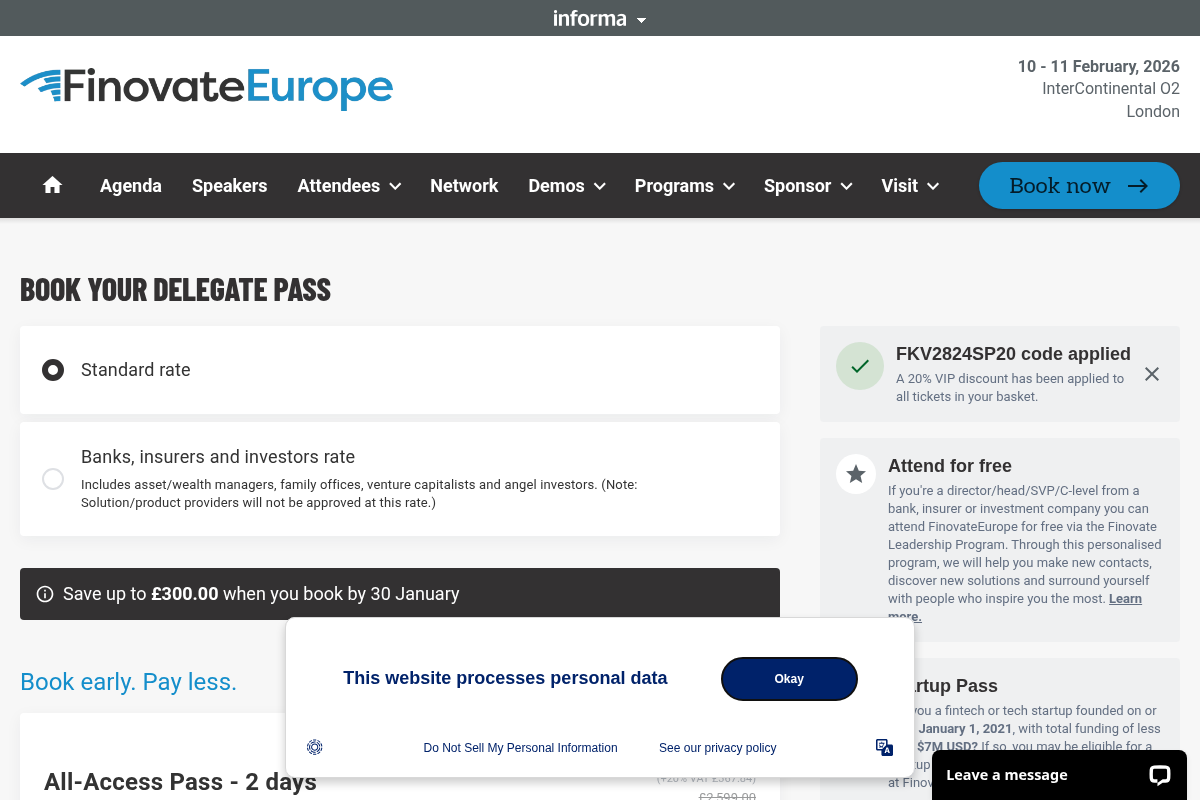
Task: Click the green checkmark code applied icon
Action: coord(860,366)
